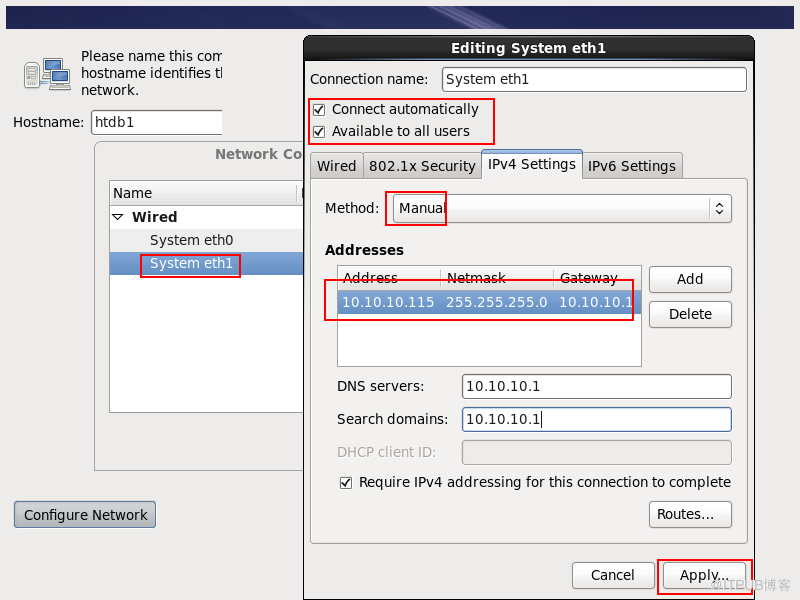
Task: Click the Netmask column header
Action: (x=497, y=278)
